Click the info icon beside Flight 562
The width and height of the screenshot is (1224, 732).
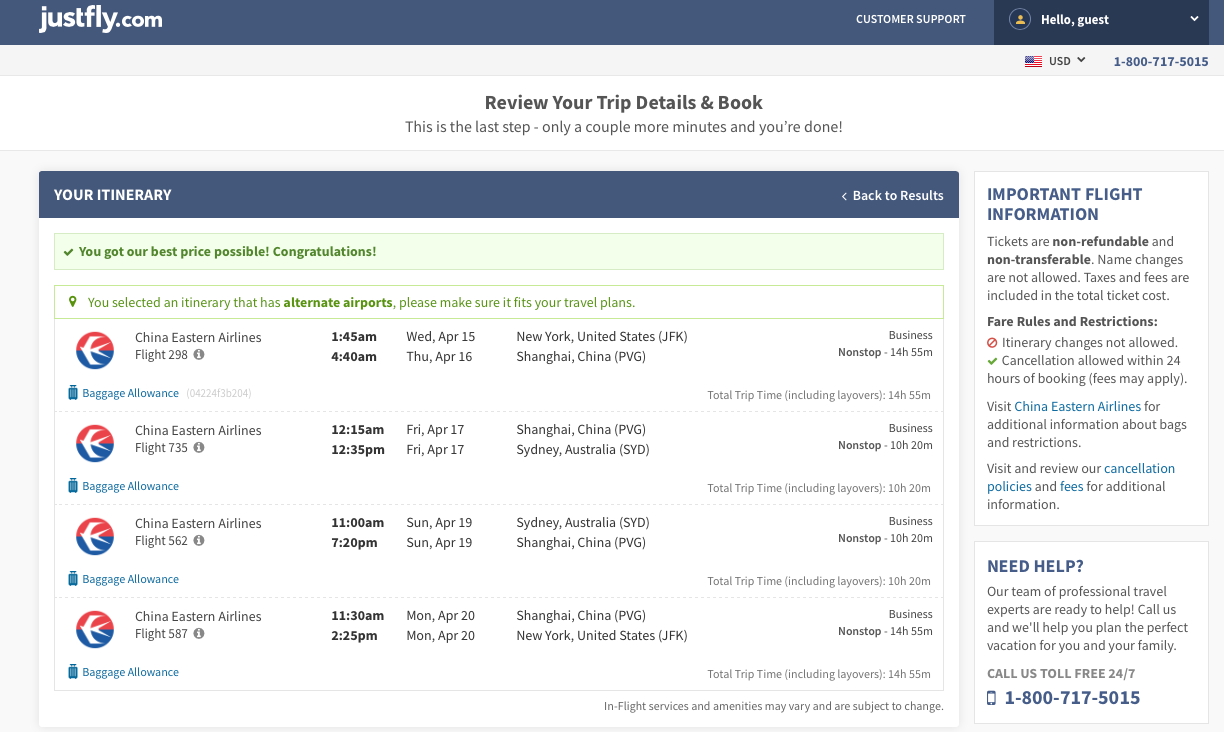(199, 541)
